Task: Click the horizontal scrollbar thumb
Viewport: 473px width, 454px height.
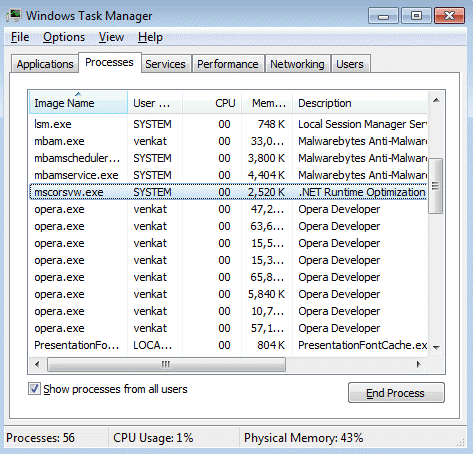Action: [x=166, y=364]
